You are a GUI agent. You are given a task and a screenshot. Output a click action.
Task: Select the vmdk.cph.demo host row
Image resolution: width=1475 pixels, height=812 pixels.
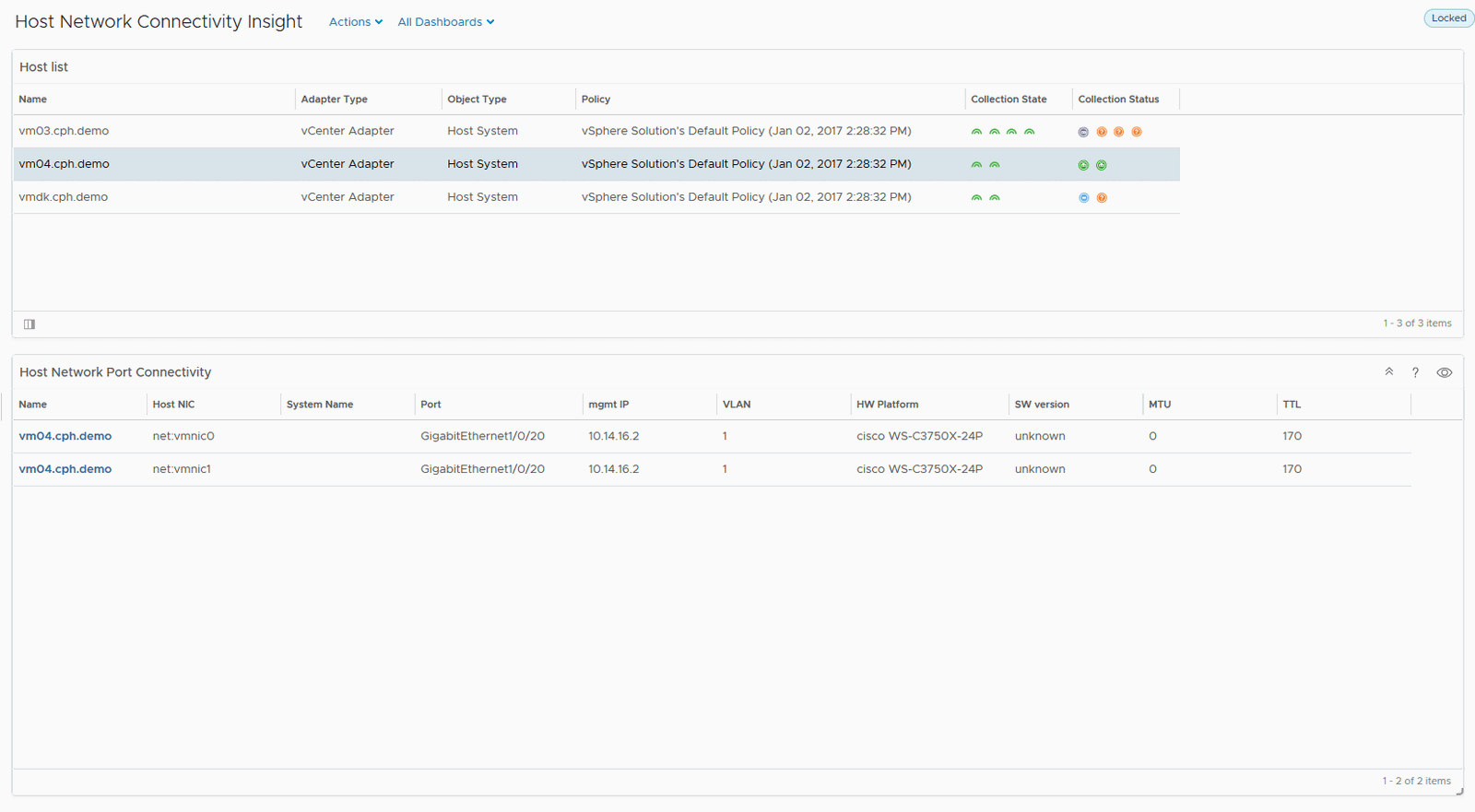63,197
